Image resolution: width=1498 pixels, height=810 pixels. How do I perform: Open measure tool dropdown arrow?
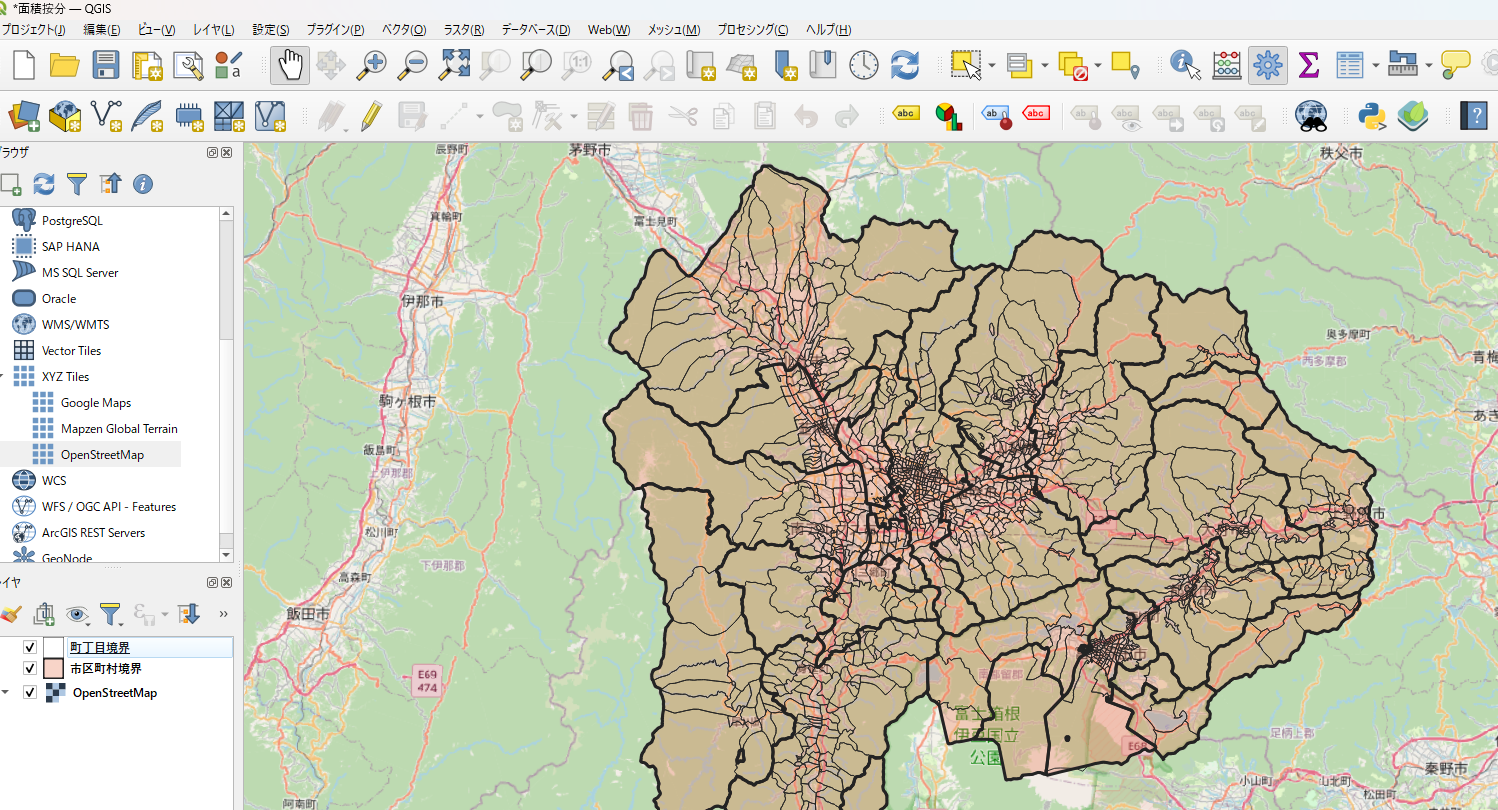1429,66
